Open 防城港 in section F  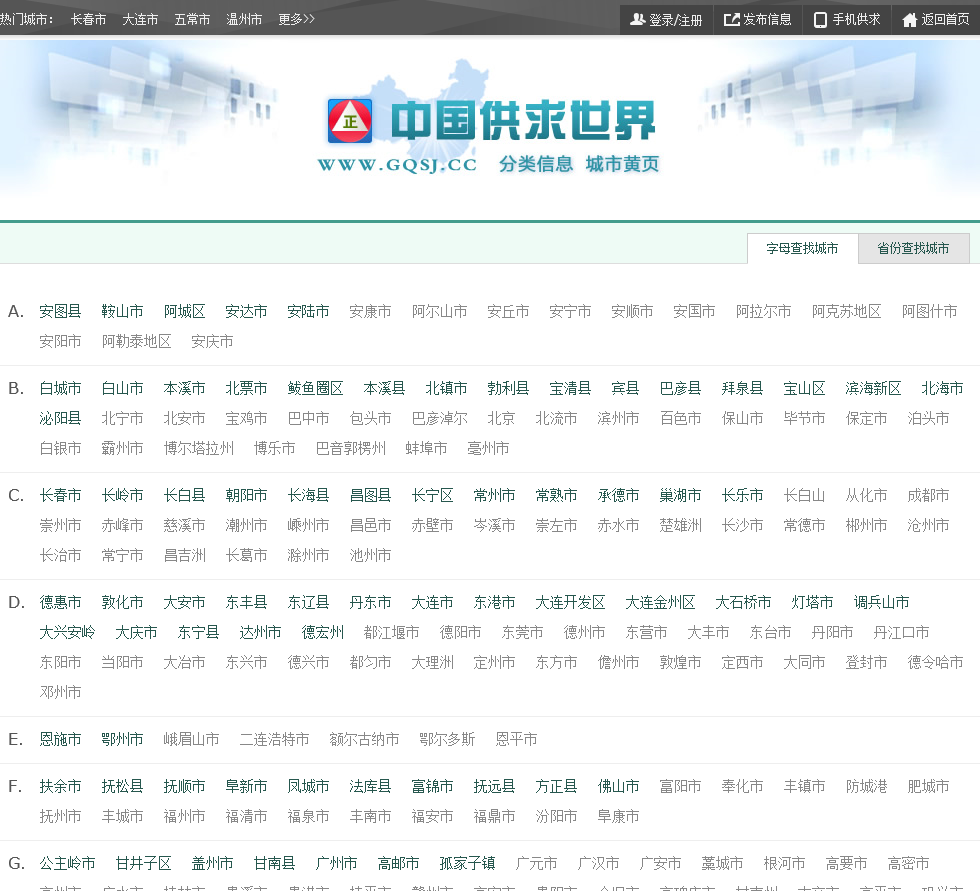(x=866, y=787)
